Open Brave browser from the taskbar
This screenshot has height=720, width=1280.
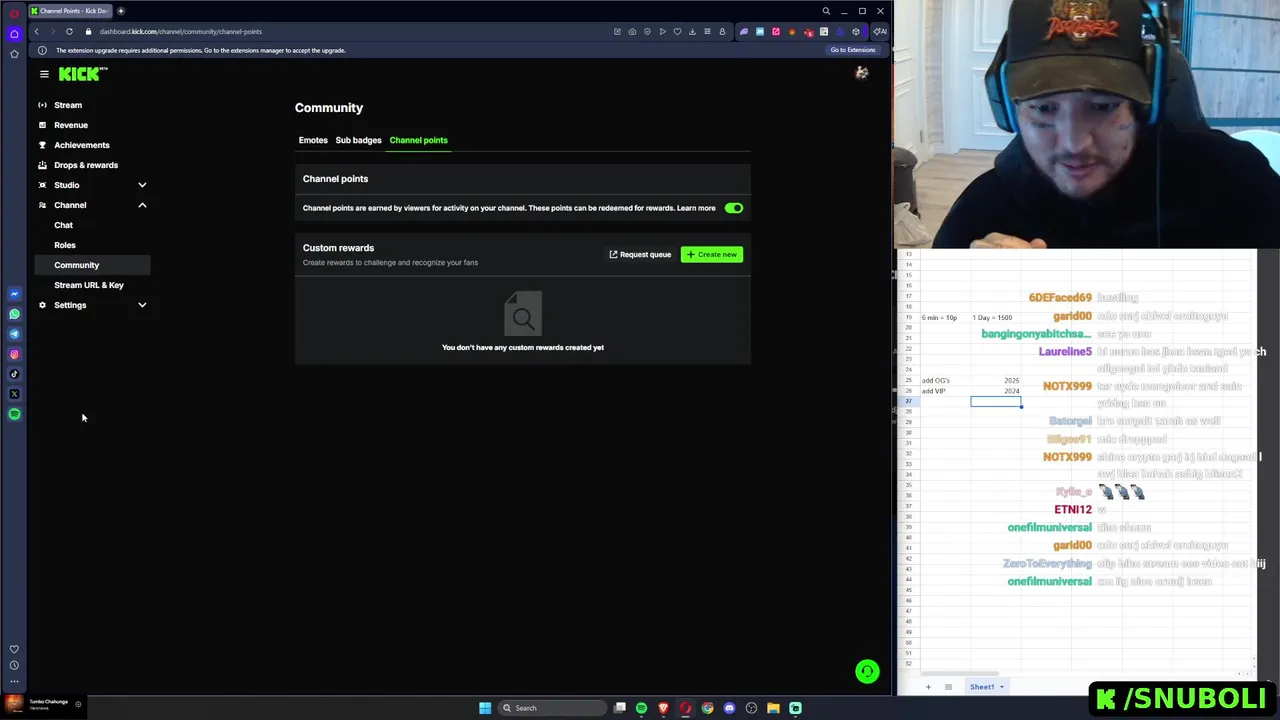663,708
